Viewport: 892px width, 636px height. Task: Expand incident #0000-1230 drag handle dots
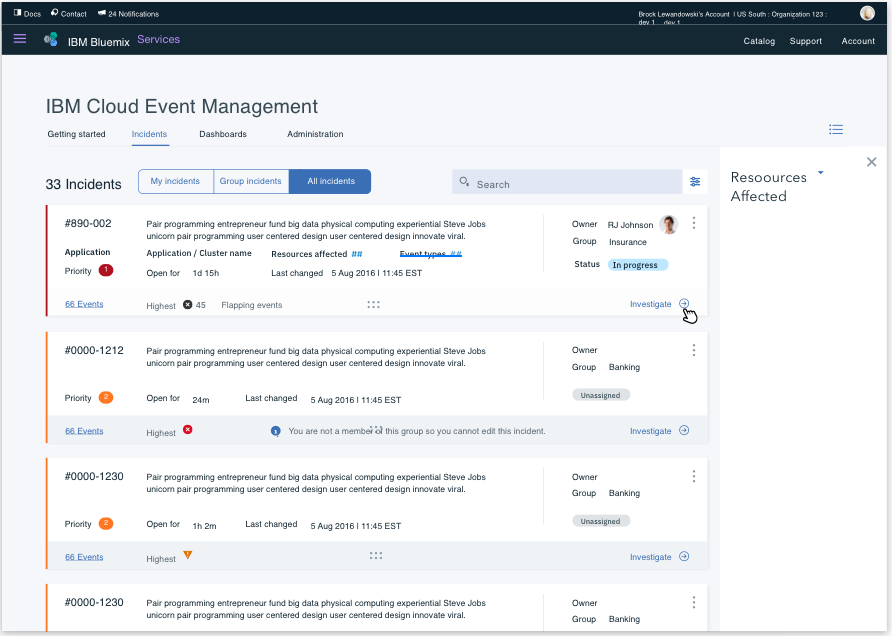375,556
